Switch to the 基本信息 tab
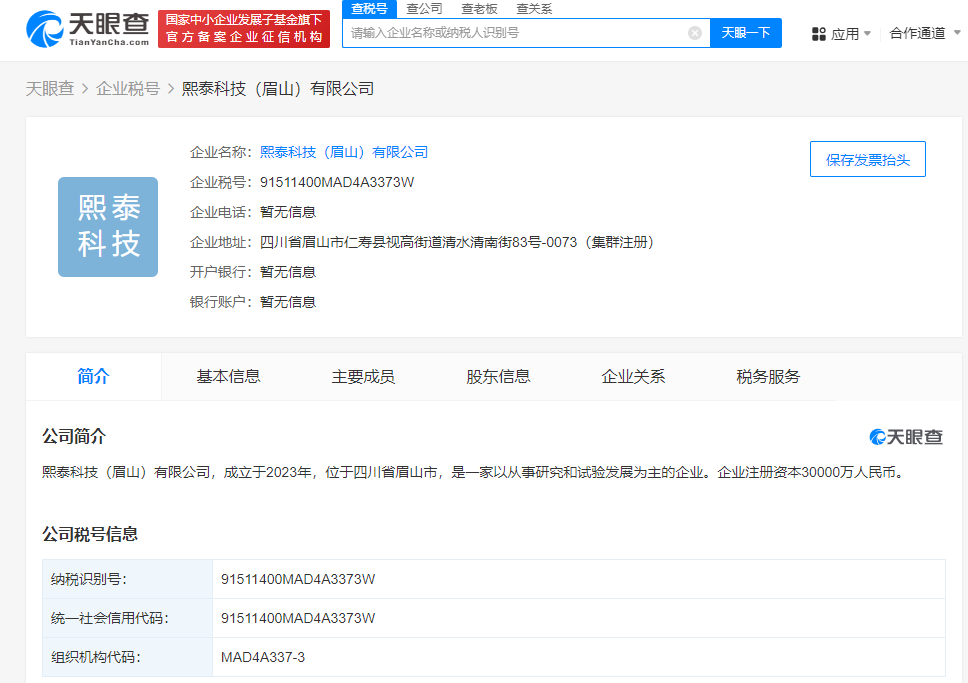 point(228,376)
